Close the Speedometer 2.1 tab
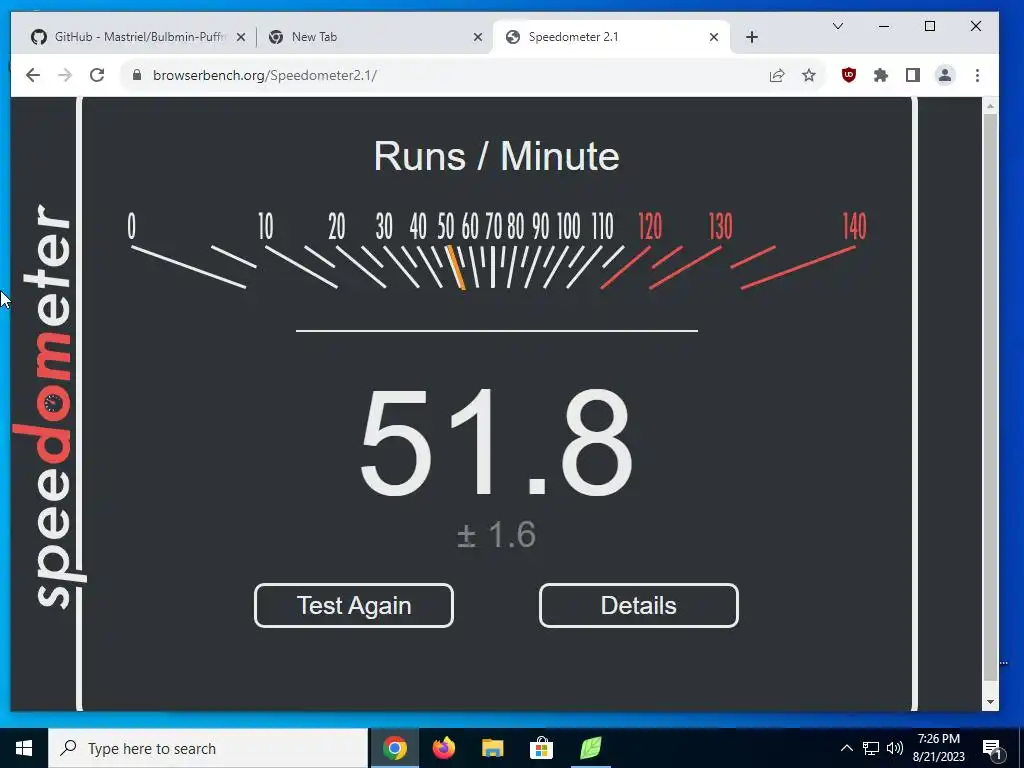The width and height of the screenshot is (1024, 768). pos(714,37)
